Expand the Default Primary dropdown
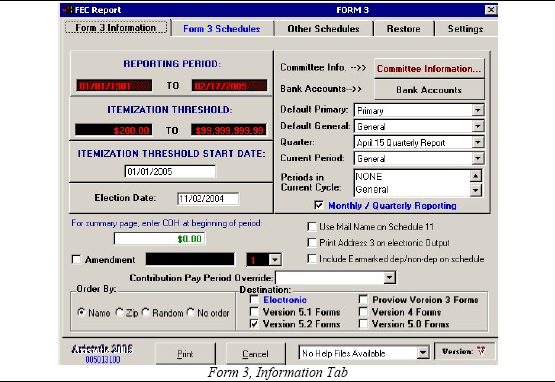Viewport: 555px width, 382px height. click(x=477, y=110)
